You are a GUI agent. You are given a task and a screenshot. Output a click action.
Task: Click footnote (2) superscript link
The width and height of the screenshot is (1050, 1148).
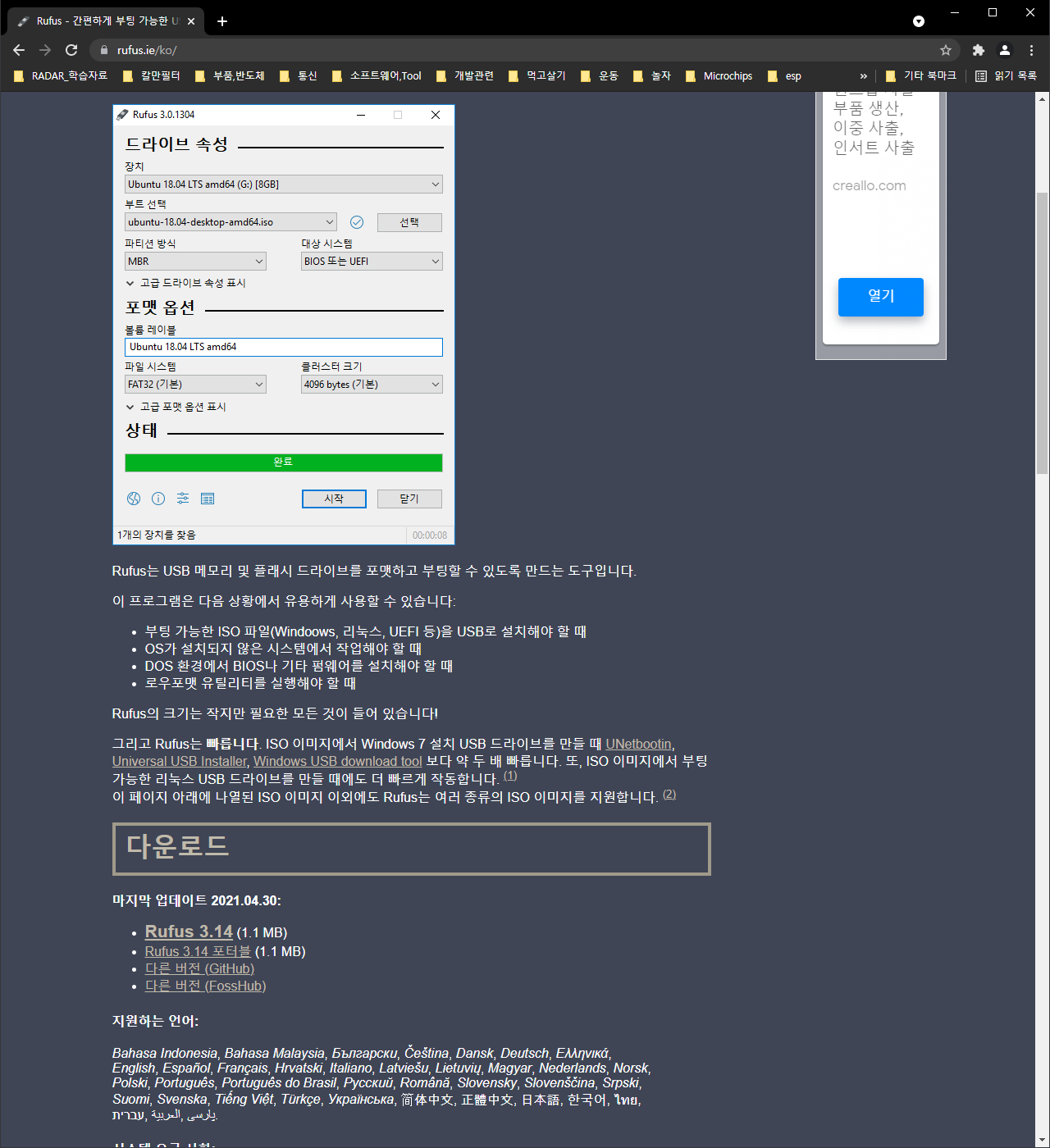[669, 794]
